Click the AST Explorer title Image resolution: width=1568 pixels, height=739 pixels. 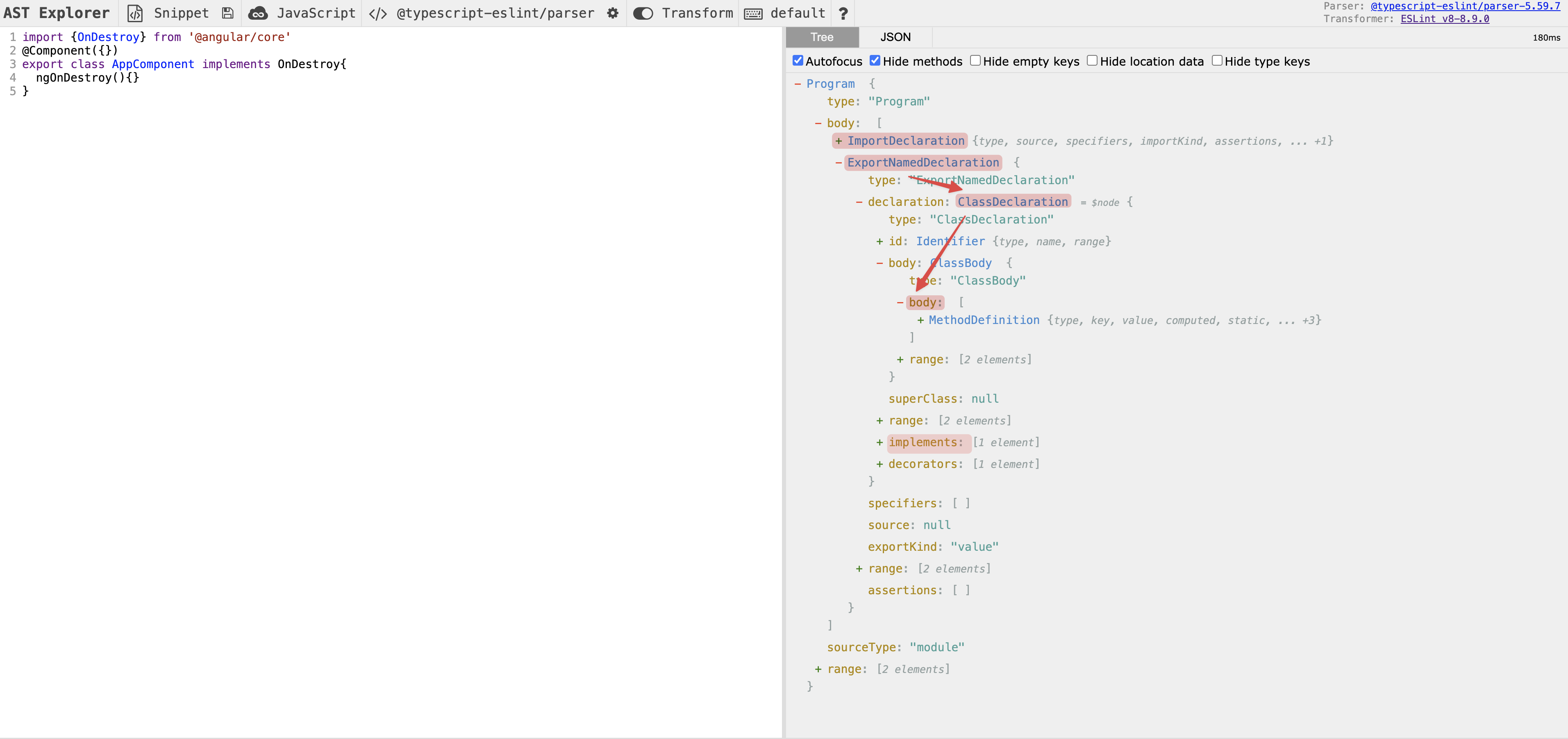pyautogui.click(x=56, y=13)
